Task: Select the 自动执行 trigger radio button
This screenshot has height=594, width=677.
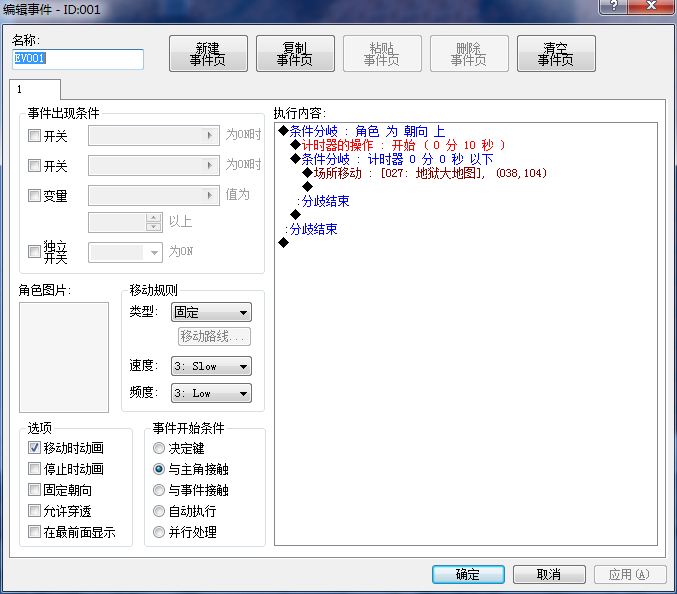Action: [159, 511]
